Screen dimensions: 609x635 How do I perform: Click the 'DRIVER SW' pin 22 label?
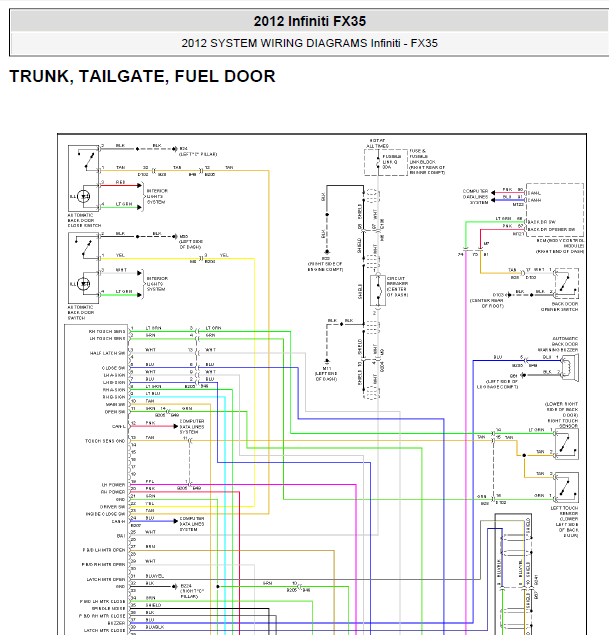click(113, 506)
